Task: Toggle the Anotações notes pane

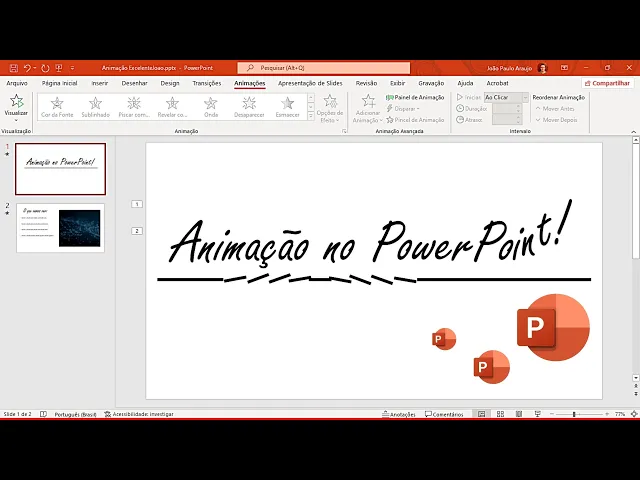Action: click(399, 414)
